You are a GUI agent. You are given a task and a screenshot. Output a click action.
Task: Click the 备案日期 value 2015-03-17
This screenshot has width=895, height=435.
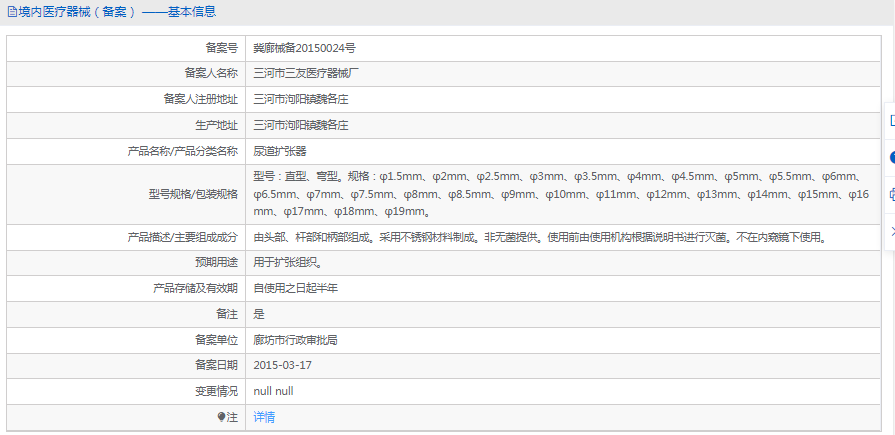tap(283, 365)
